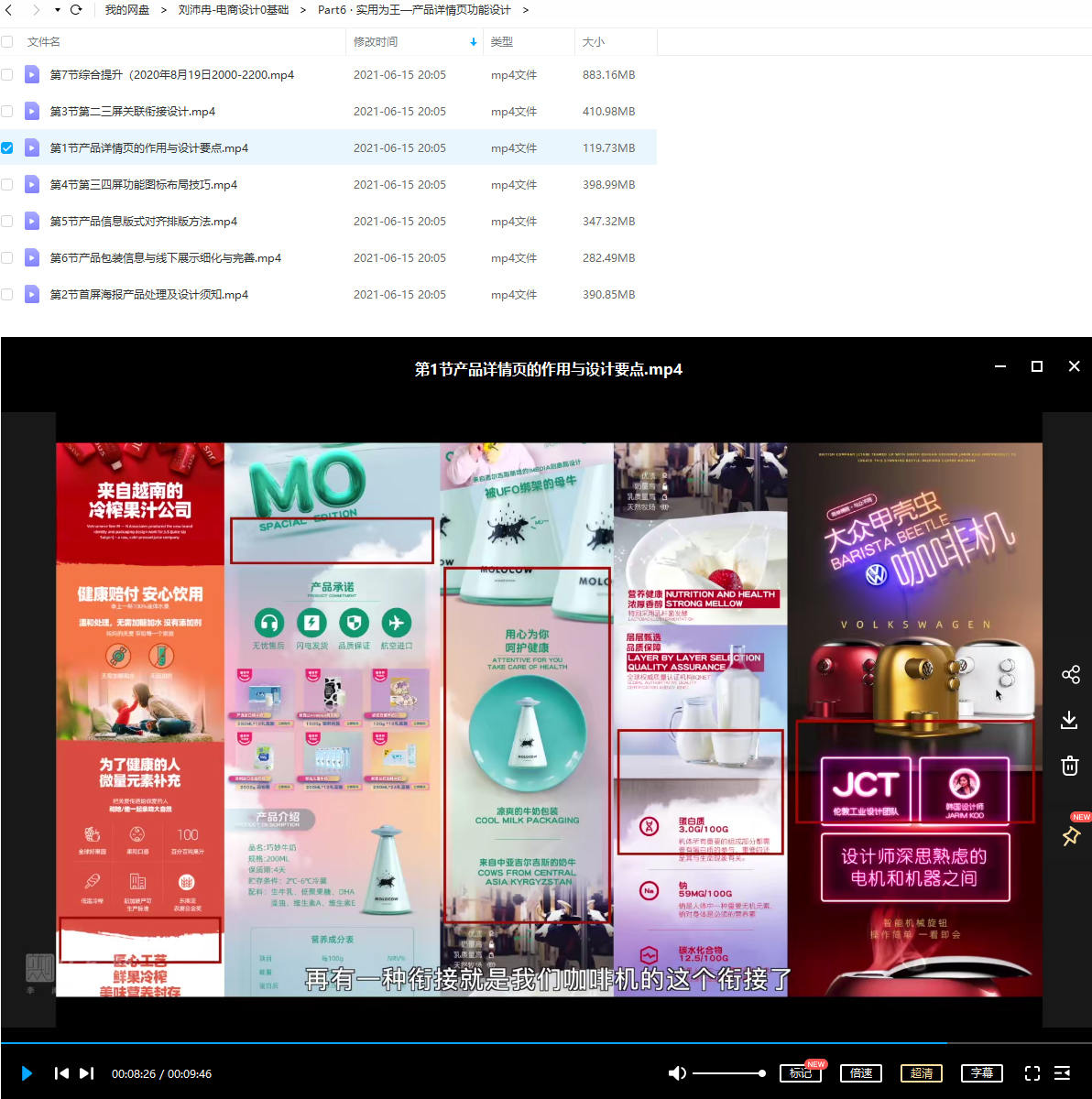Open the 倍速 playback speed menu
This screenshot has height=1099, width=1092.
861,1073
